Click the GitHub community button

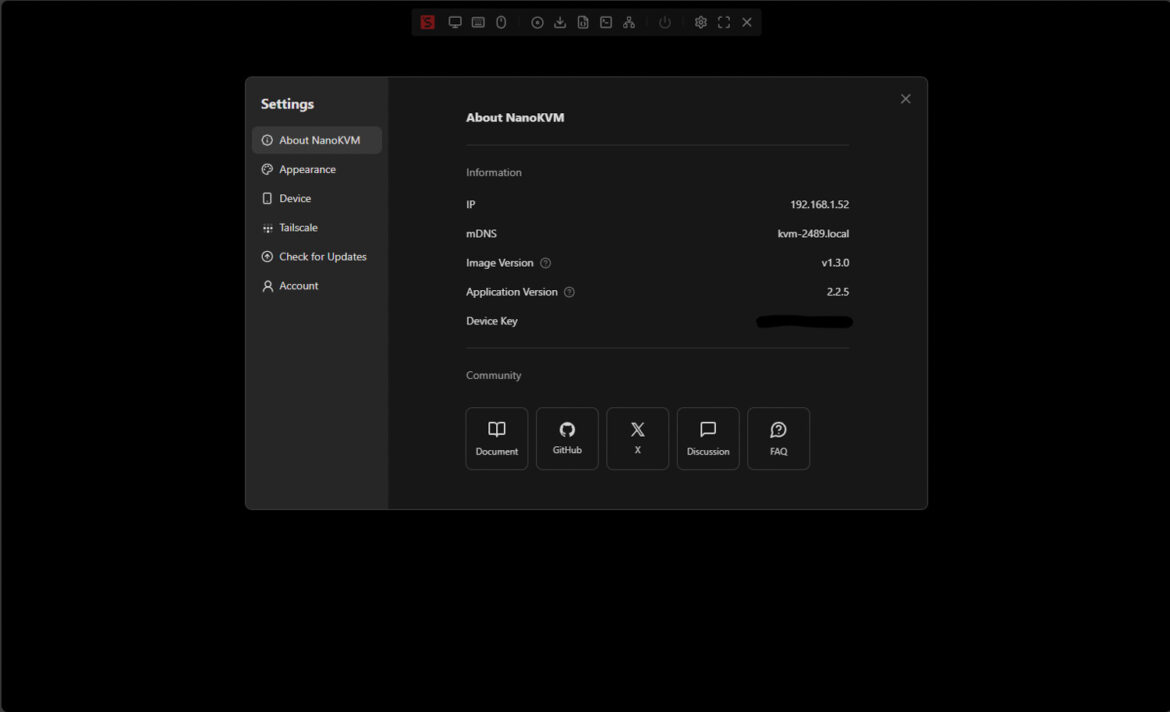567,438
